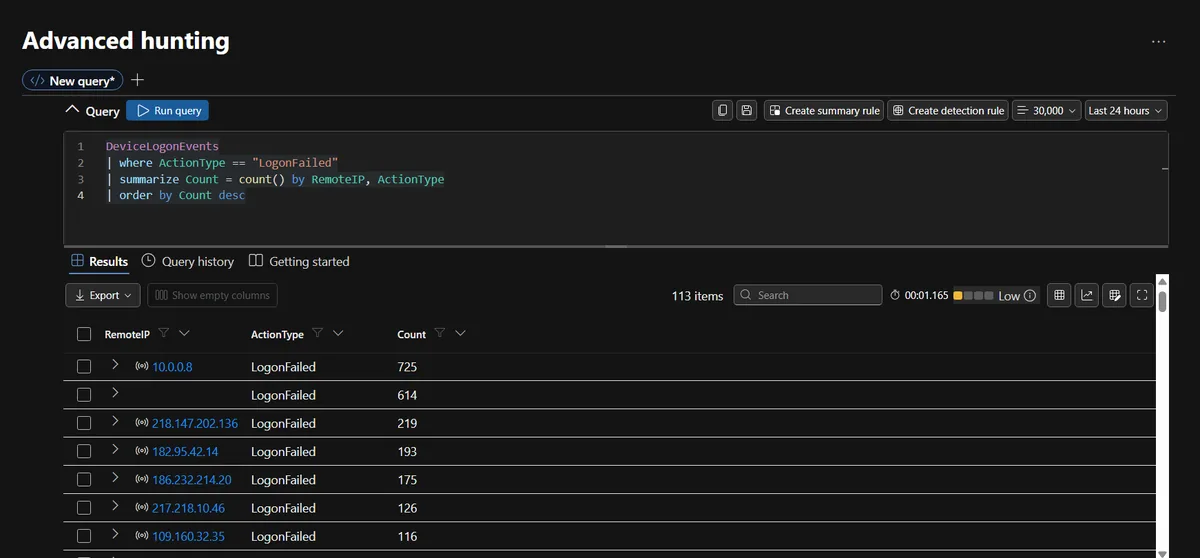Click the filter icon on ActionType column

click(x=317, y=334)
